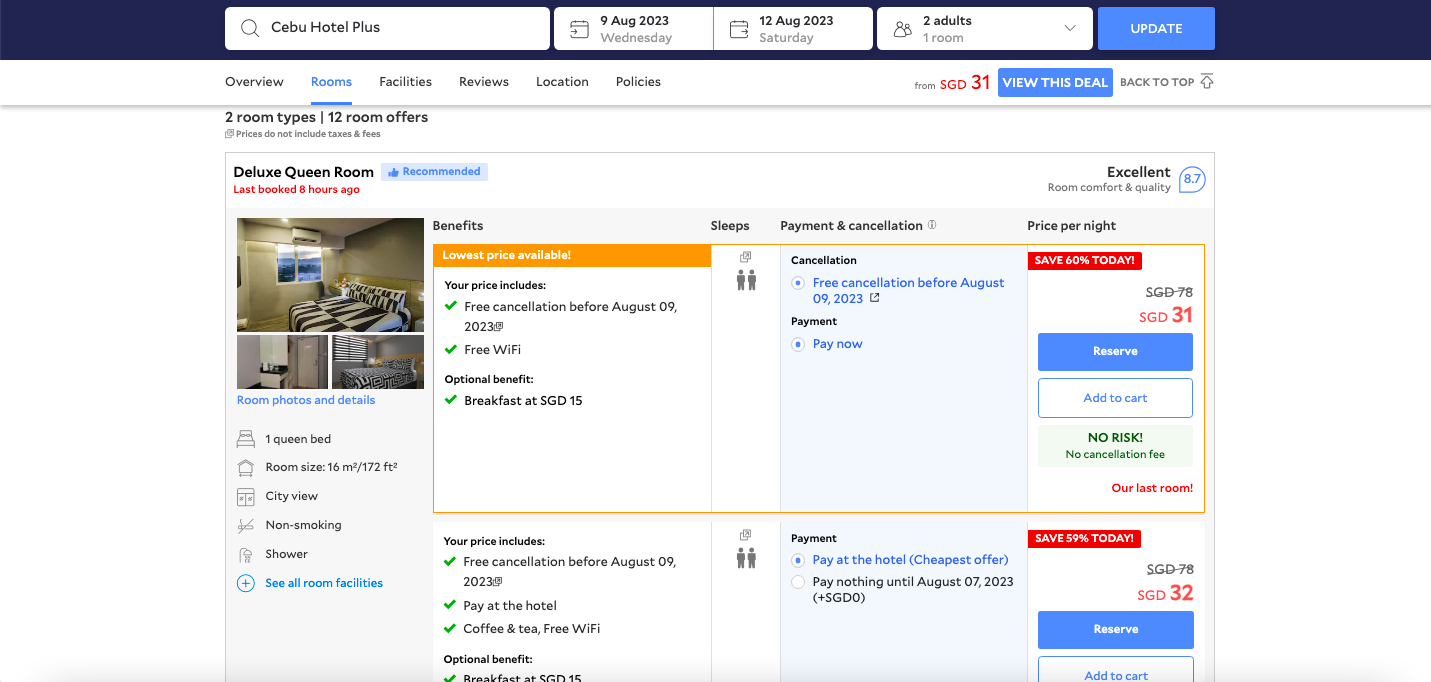Open check-in date 9 Aug 2023 picker

(x=633, y=28)
